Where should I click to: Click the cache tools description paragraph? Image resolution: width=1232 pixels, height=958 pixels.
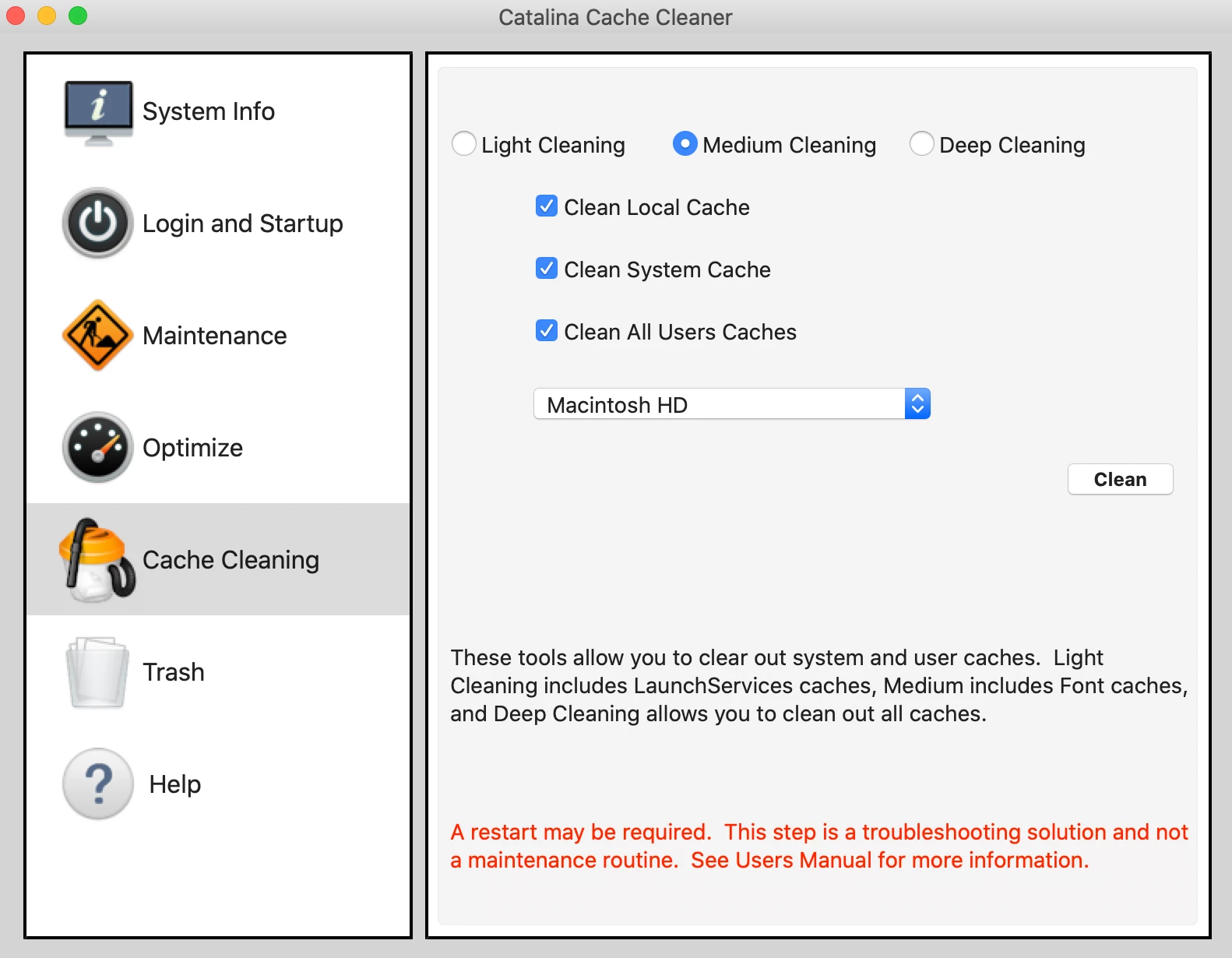pyautogui.click(x=819, y=685)
